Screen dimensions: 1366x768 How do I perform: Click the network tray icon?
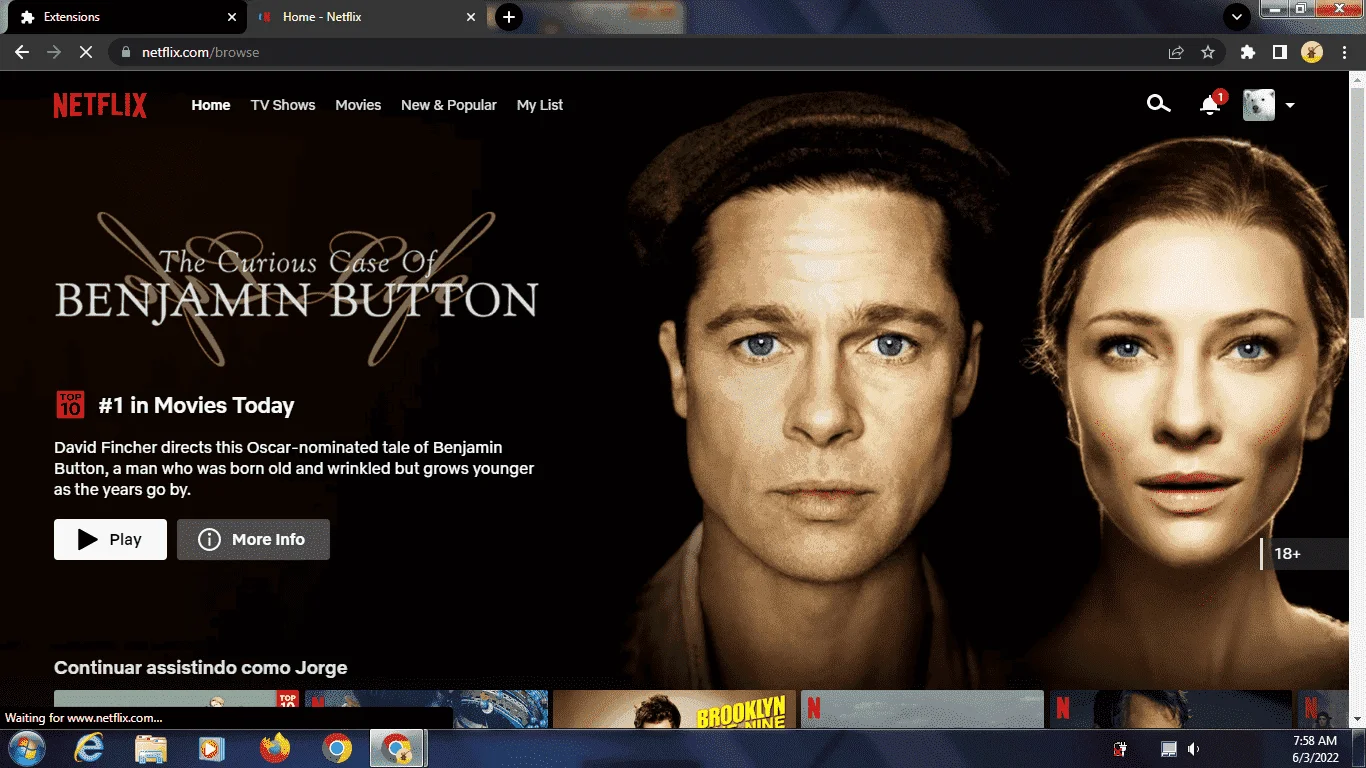click(1168, 749)
